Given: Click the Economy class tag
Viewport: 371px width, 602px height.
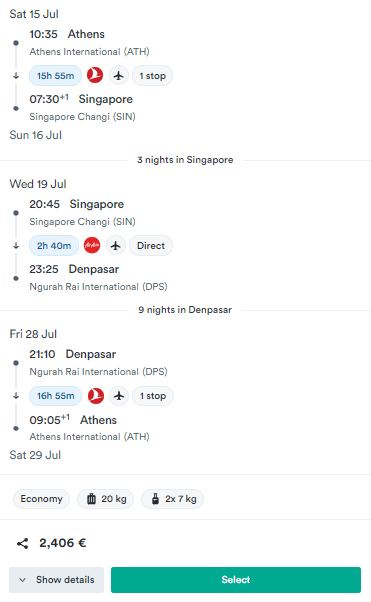Looking at the screenshot, I should tap(41, 499).
